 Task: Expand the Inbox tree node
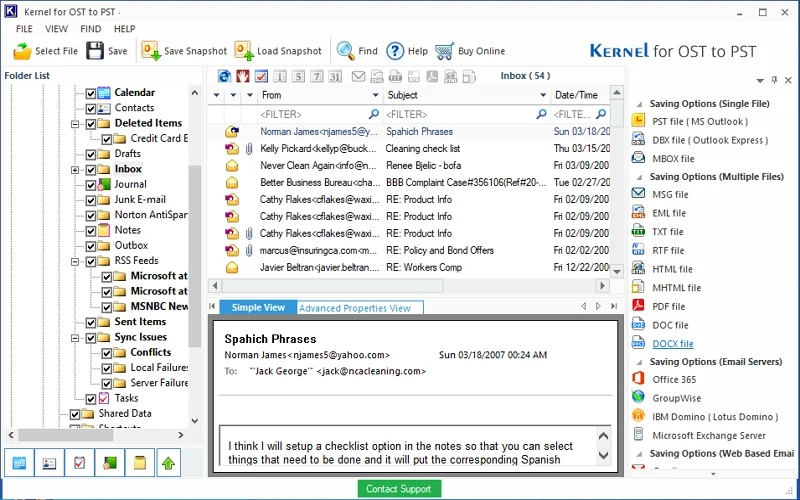point(75,169)
